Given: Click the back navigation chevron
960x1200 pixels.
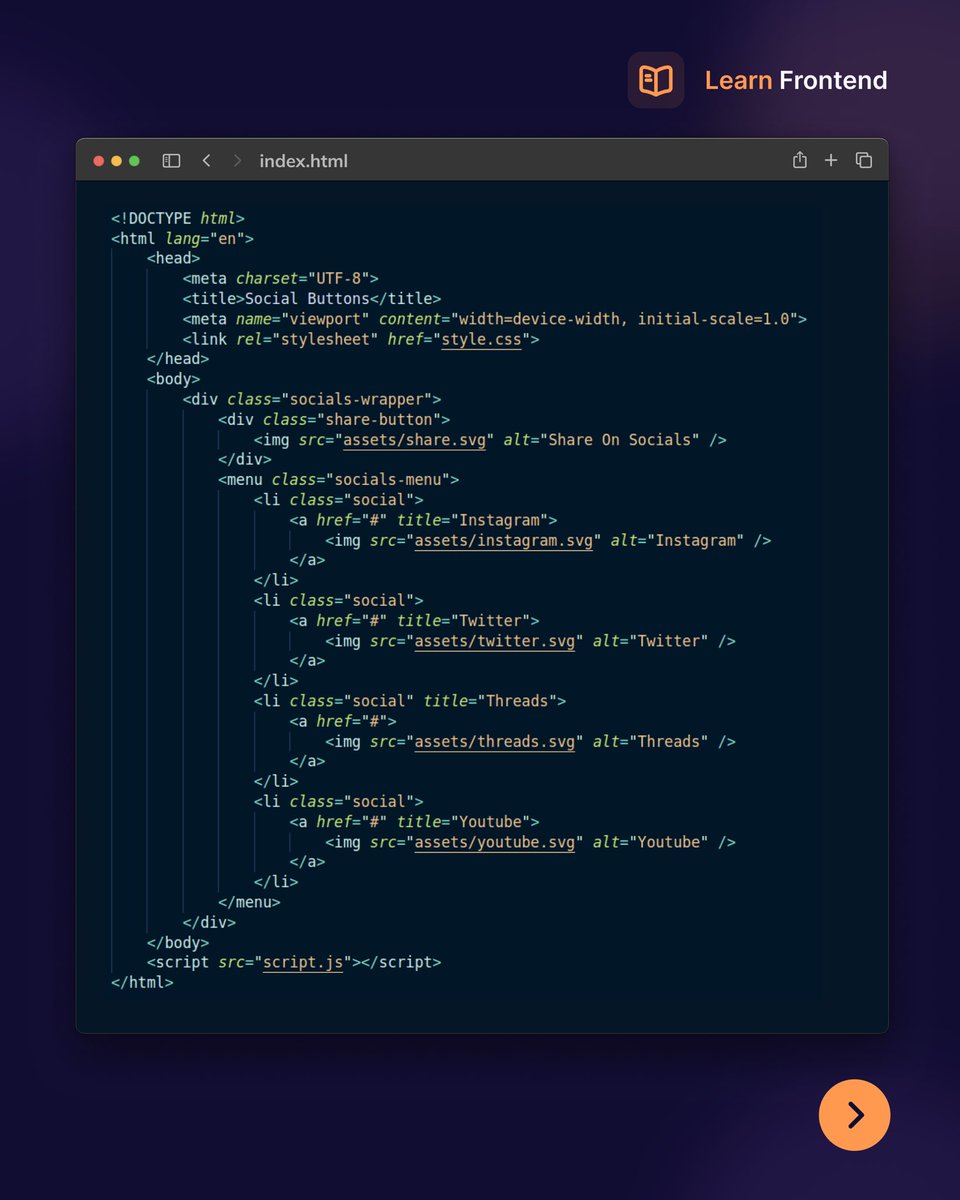Looking at the screenshot, I should (207, 160).
